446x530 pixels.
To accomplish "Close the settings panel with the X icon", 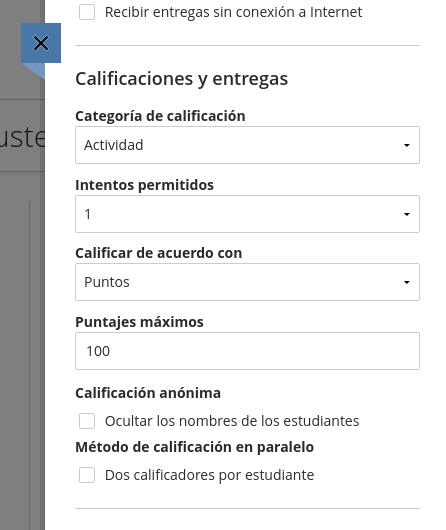I will 41,43.
